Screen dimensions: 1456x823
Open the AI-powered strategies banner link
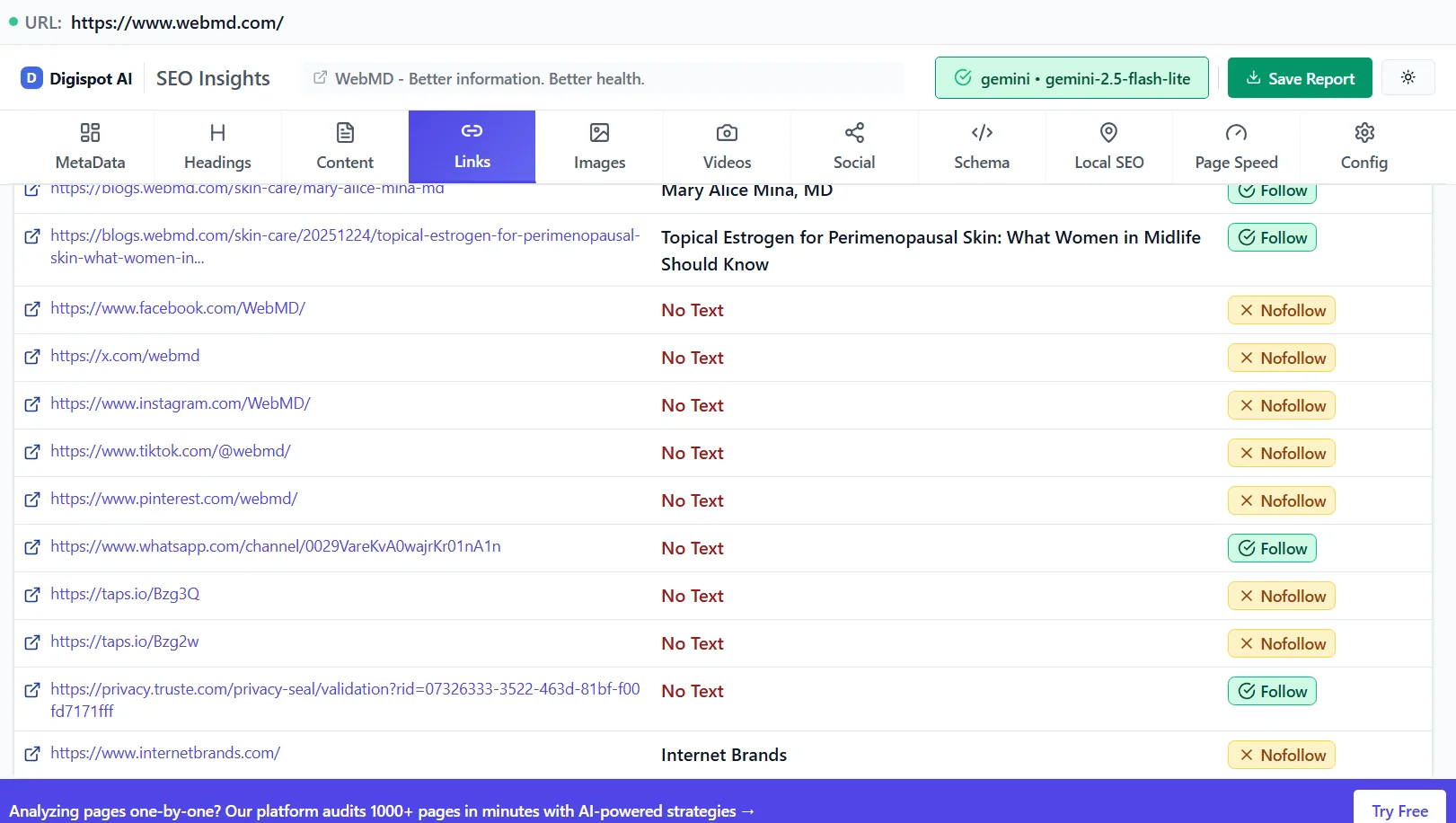382,810
